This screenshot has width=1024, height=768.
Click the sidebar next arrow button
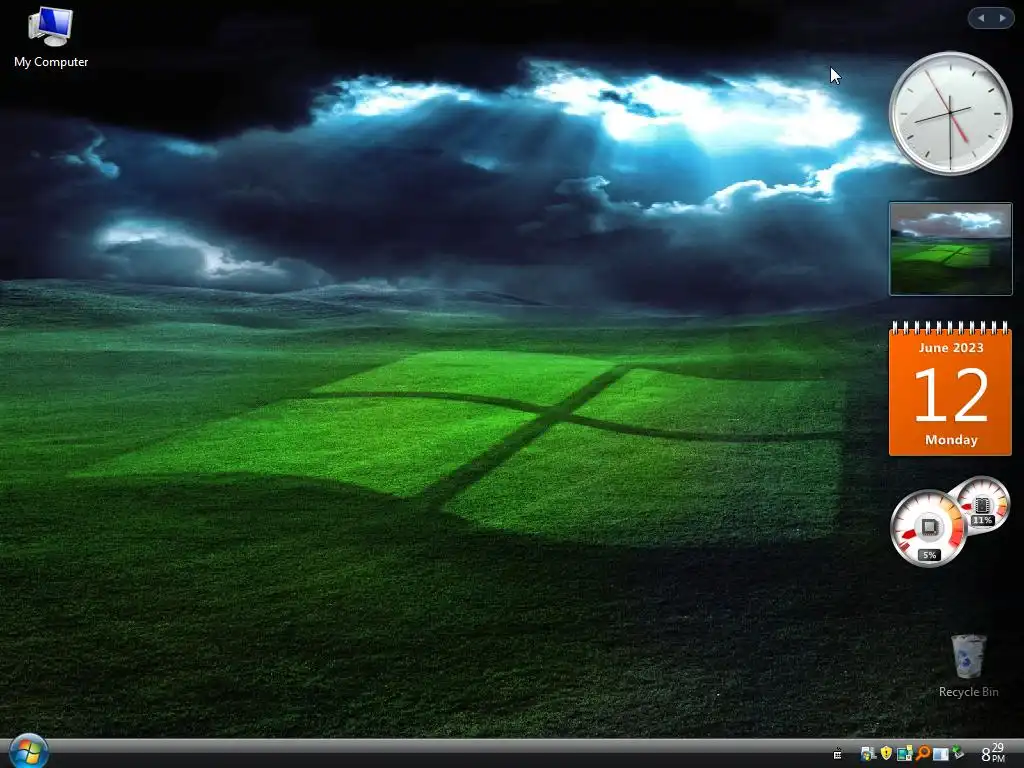[1002, 18]
